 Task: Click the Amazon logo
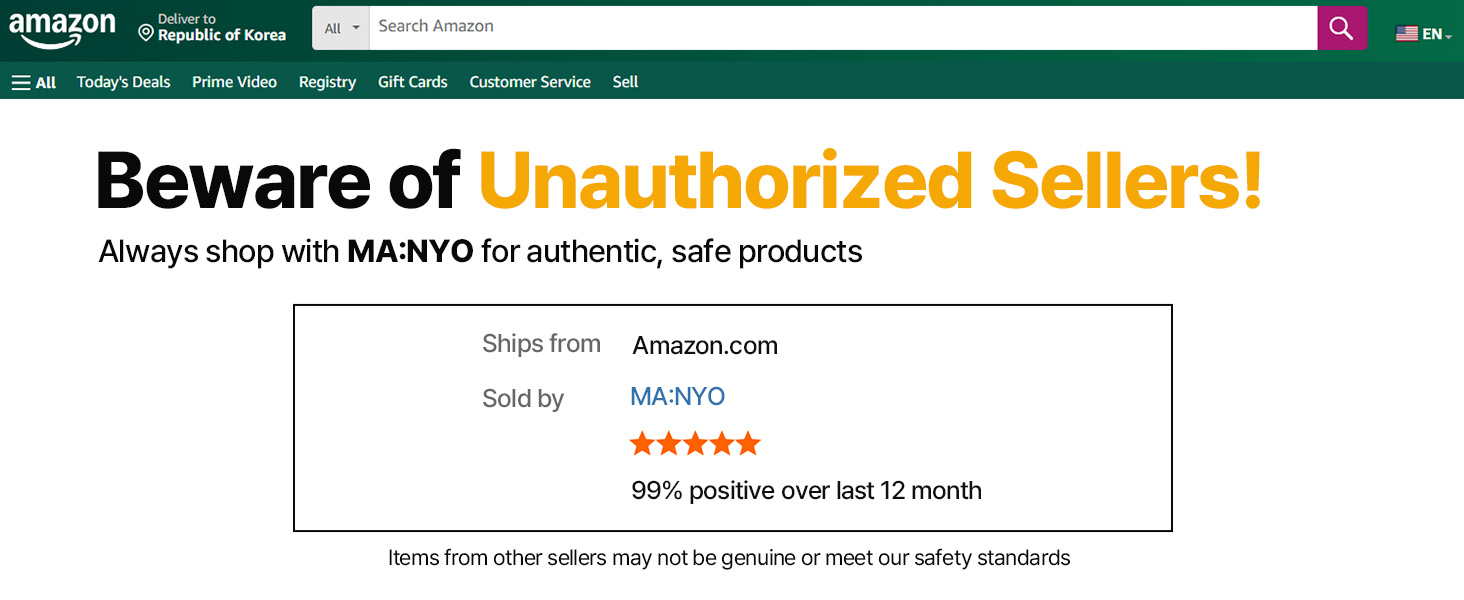coord(62,28)
